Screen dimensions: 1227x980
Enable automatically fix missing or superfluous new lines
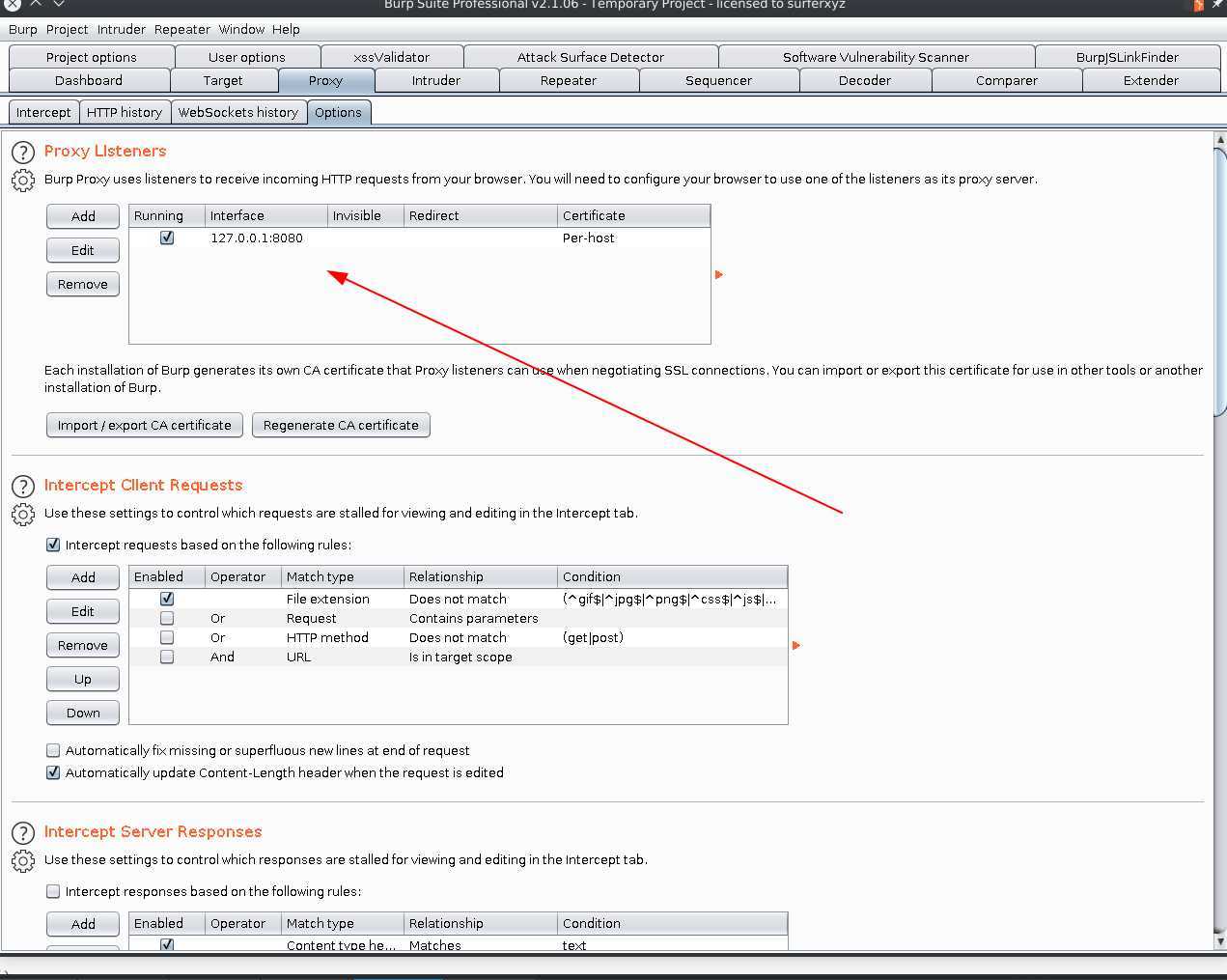click(x=53, y=750)
